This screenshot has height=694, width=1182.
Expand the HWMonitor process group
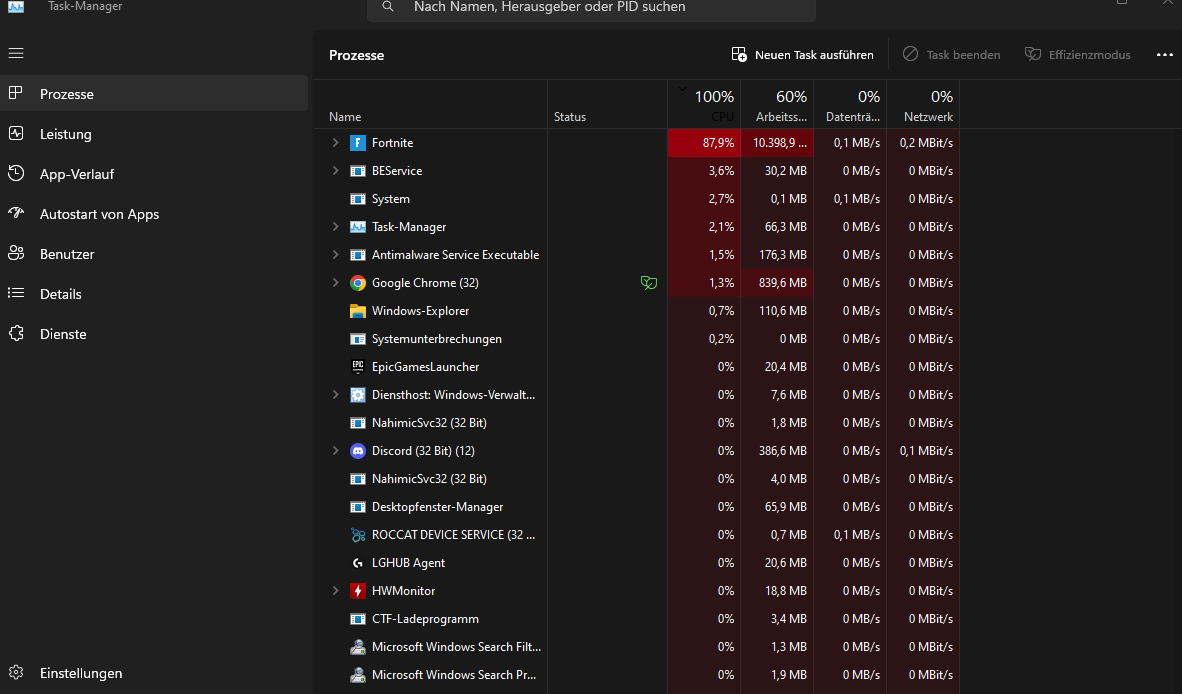(335, 591)
